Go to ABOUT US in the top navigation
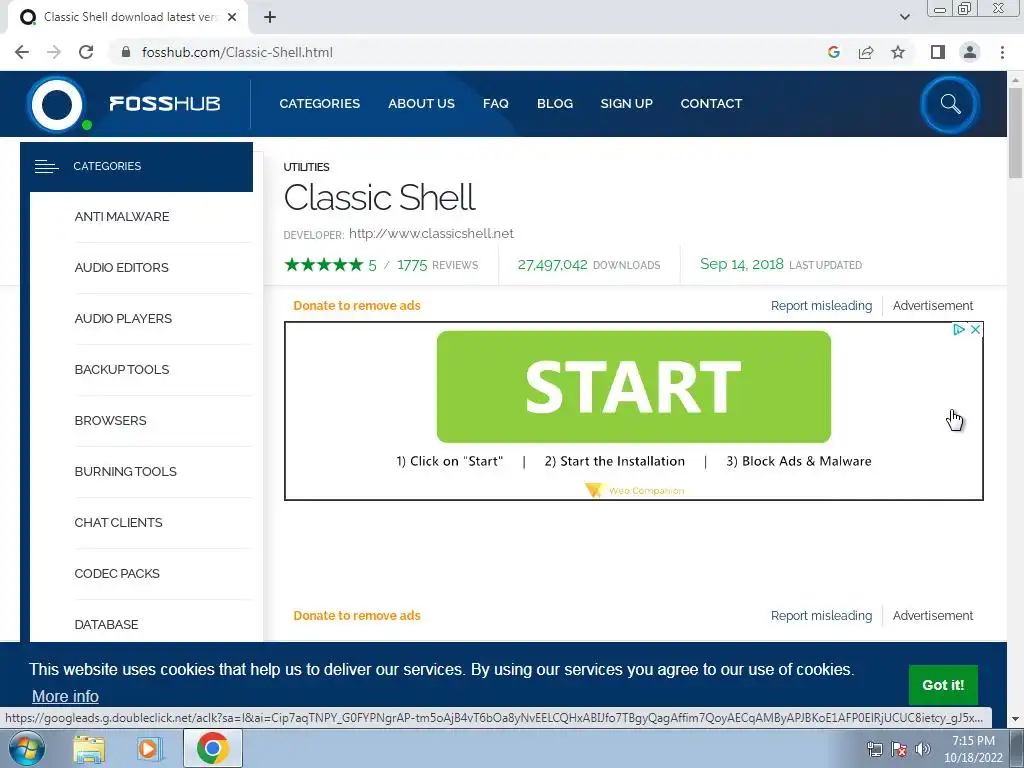 pyautogui.click(x=421, y=104)
